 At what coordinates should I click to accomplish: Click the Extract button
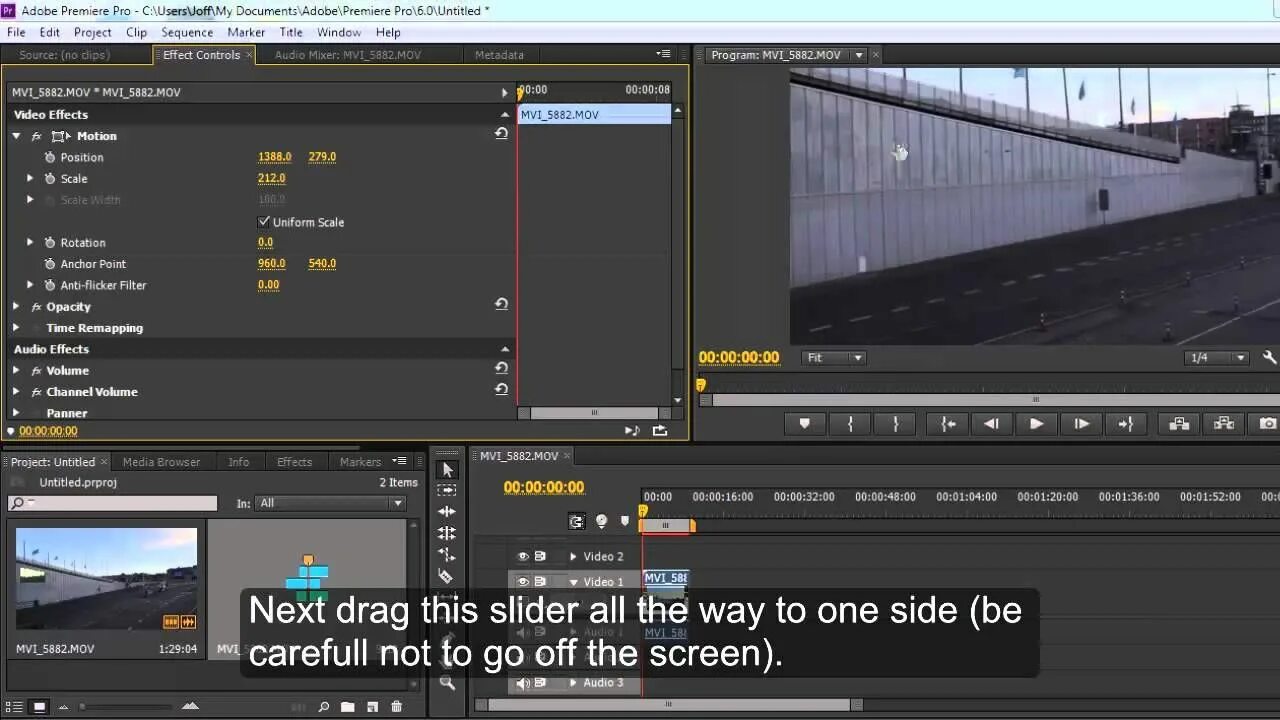(x=1224, y=424)
